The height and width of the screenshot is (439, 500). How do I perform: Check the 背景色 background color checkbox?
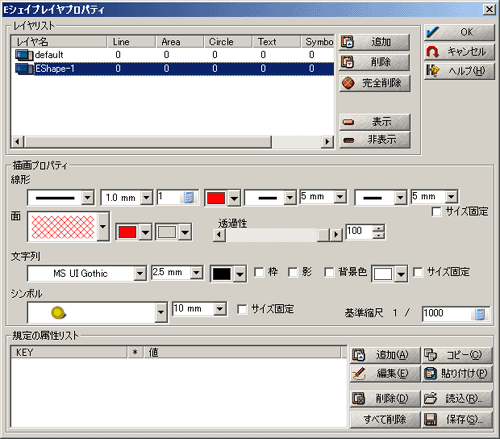(329, 272)
